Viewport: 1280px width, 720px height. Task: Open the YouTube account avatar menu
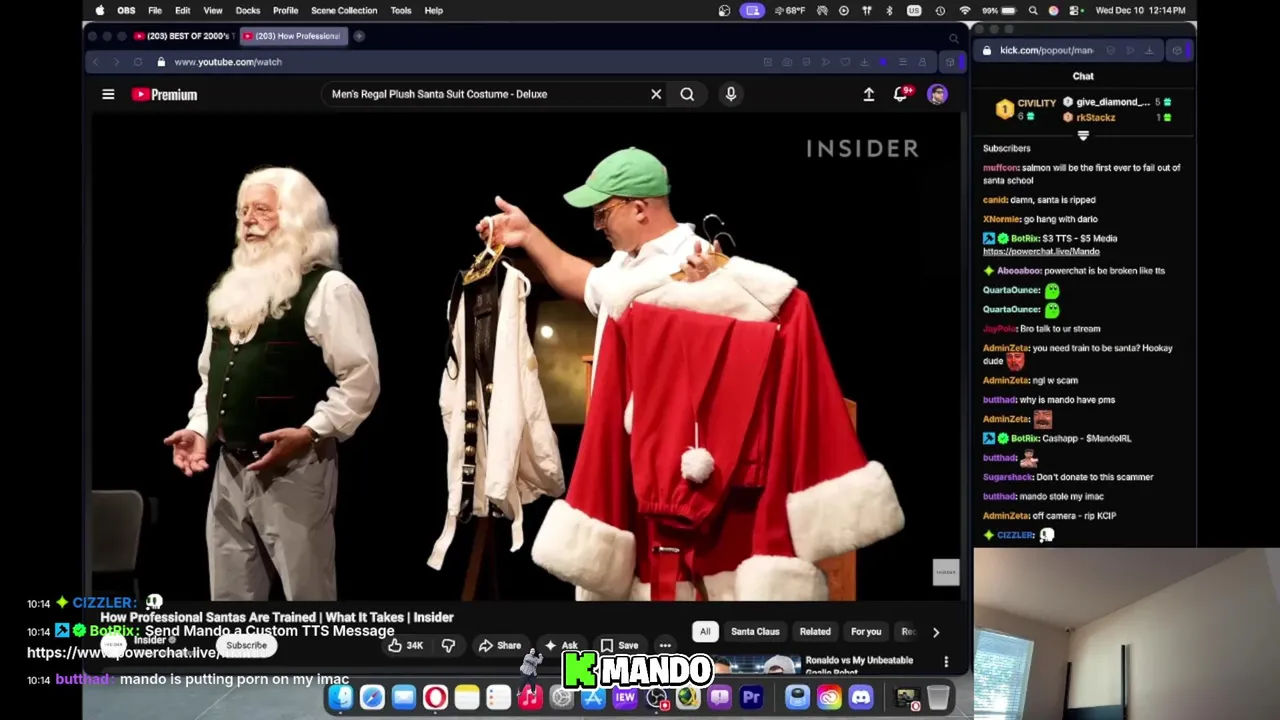[x=937, y=94]
